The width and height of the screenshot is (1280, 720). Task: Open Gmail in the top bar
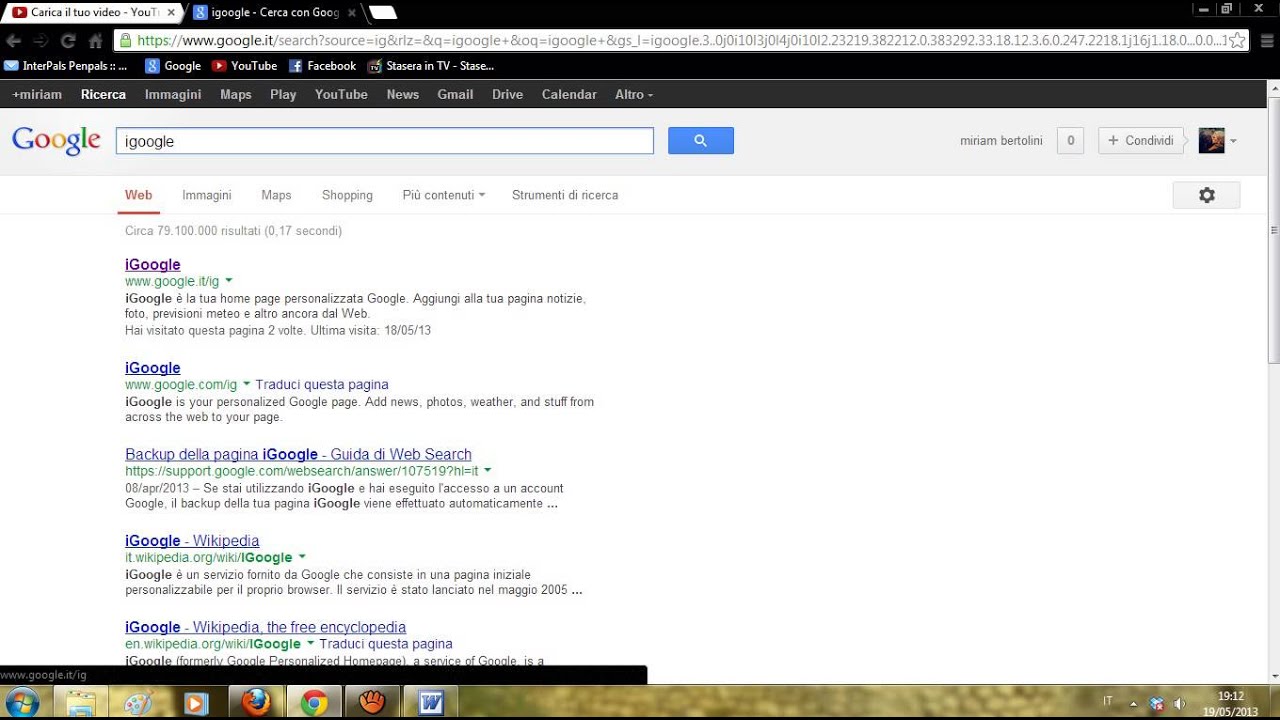click(455, 94)
